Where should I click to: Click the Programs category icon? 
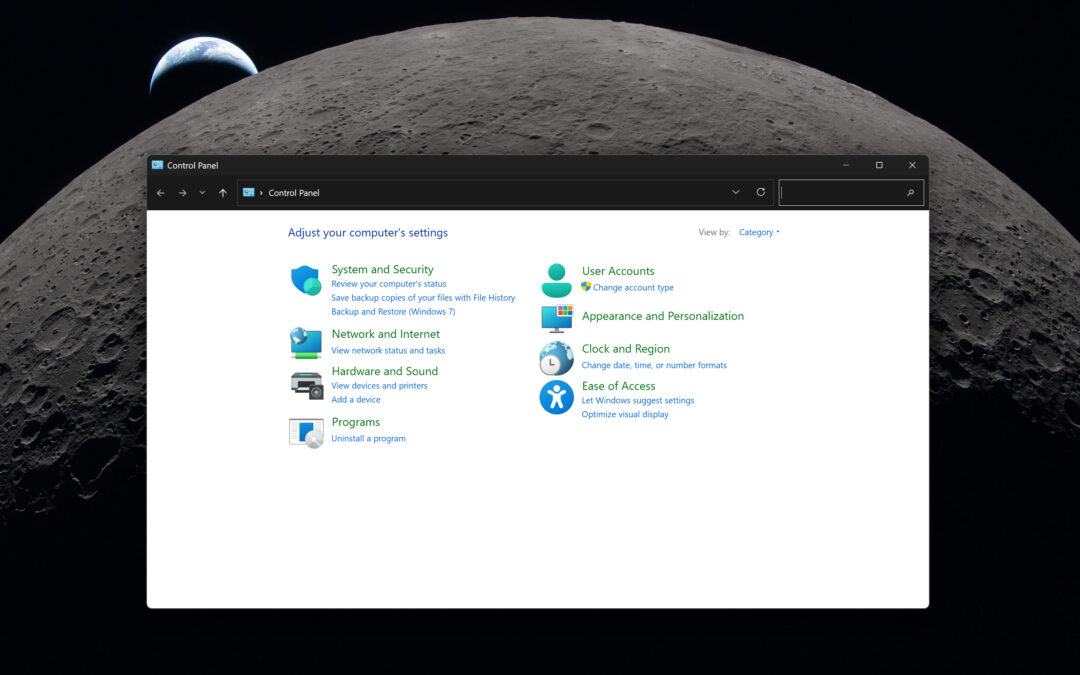306,432
